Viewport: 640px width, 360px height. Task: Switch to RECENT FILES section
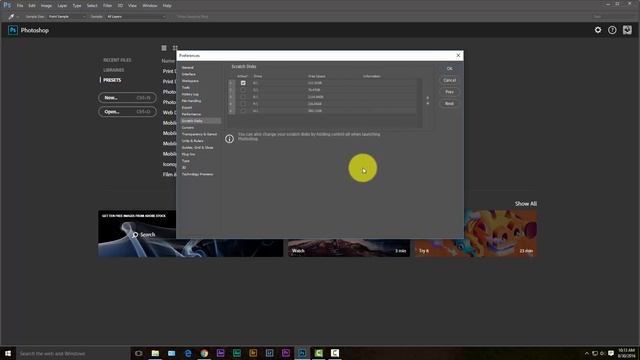click(x=117, y=60)
